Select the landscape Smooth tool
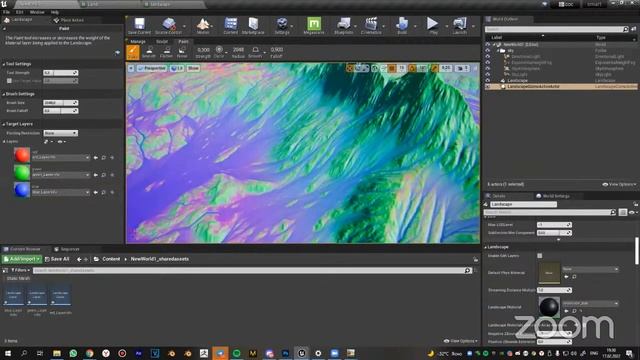The image size is (640, 360). [149, 52]
